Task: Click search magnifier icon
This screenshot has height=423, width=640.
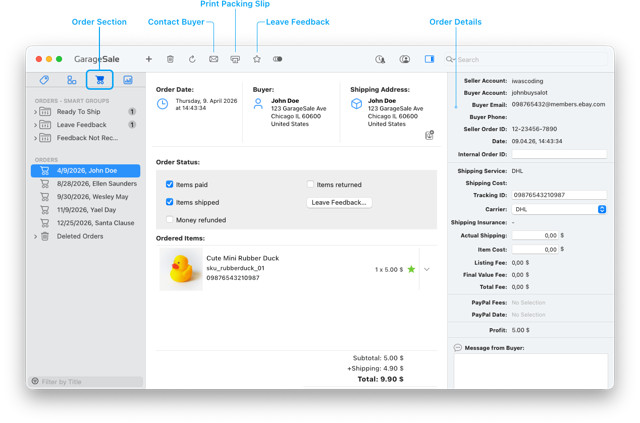Action: point(450,59)
